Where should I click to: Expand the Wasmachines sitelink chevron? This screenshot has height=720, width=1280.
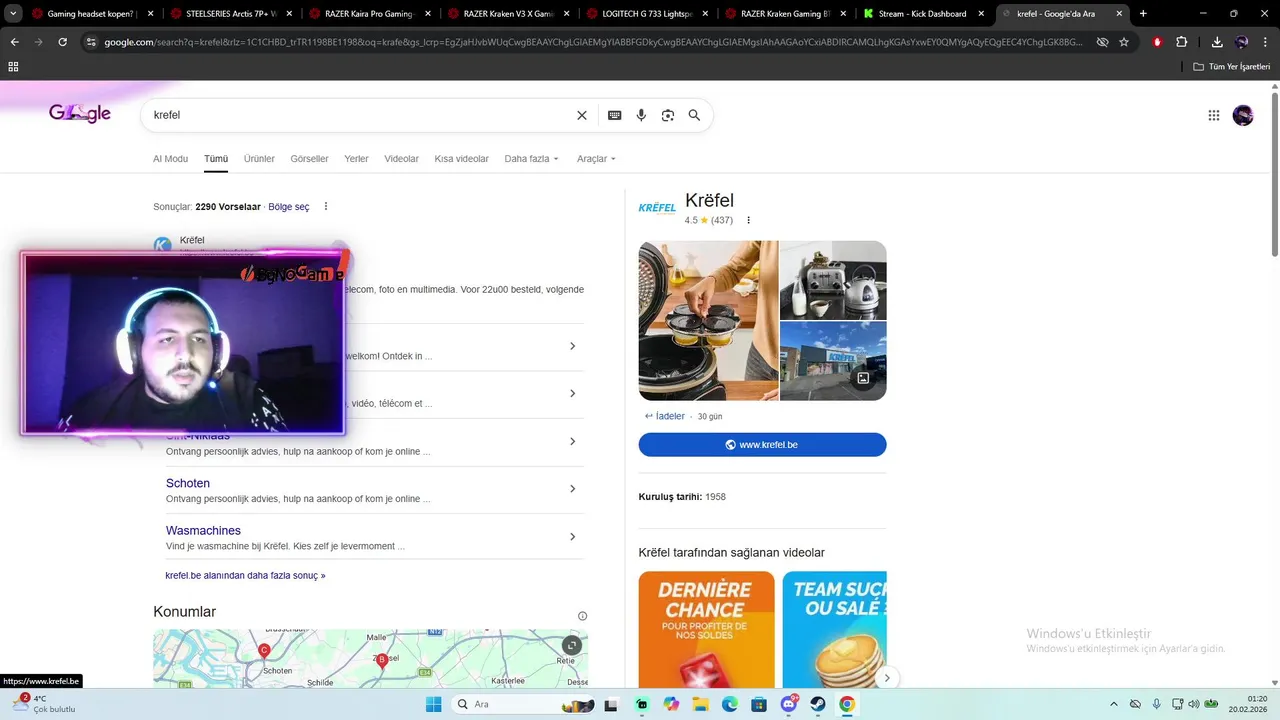[572, 537]
